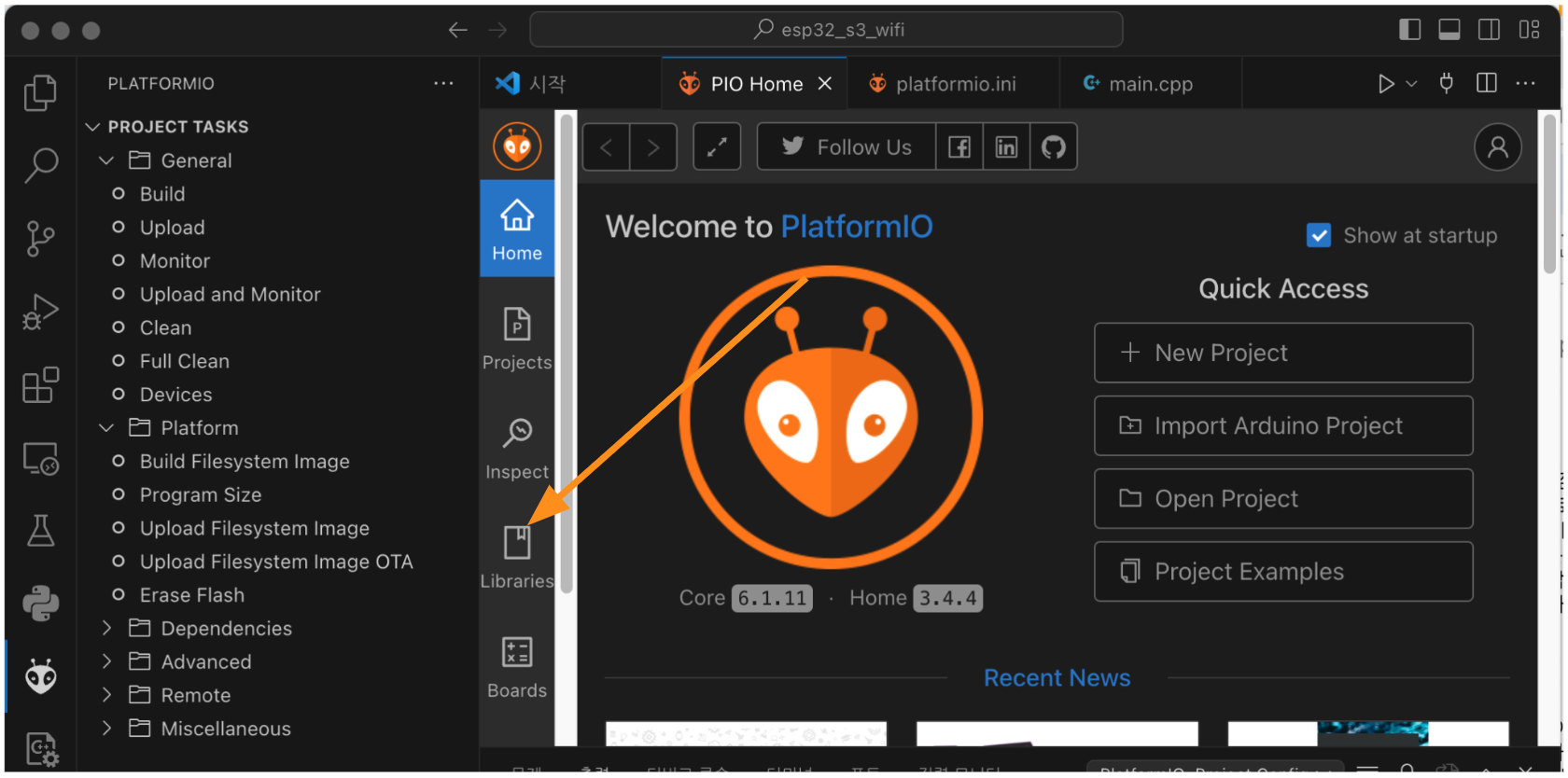Go forward in PIO Home navigation
The height and width of the screenshot is (778, 1568).
coord(653,147)
